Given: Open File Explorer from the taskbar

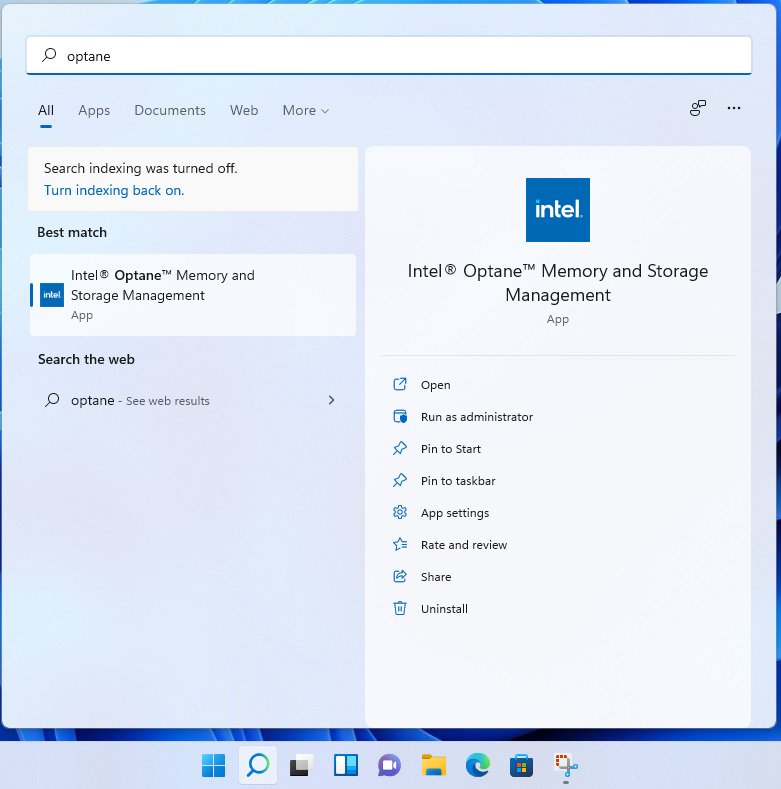Looking at the screenshot, I should 433,766.
